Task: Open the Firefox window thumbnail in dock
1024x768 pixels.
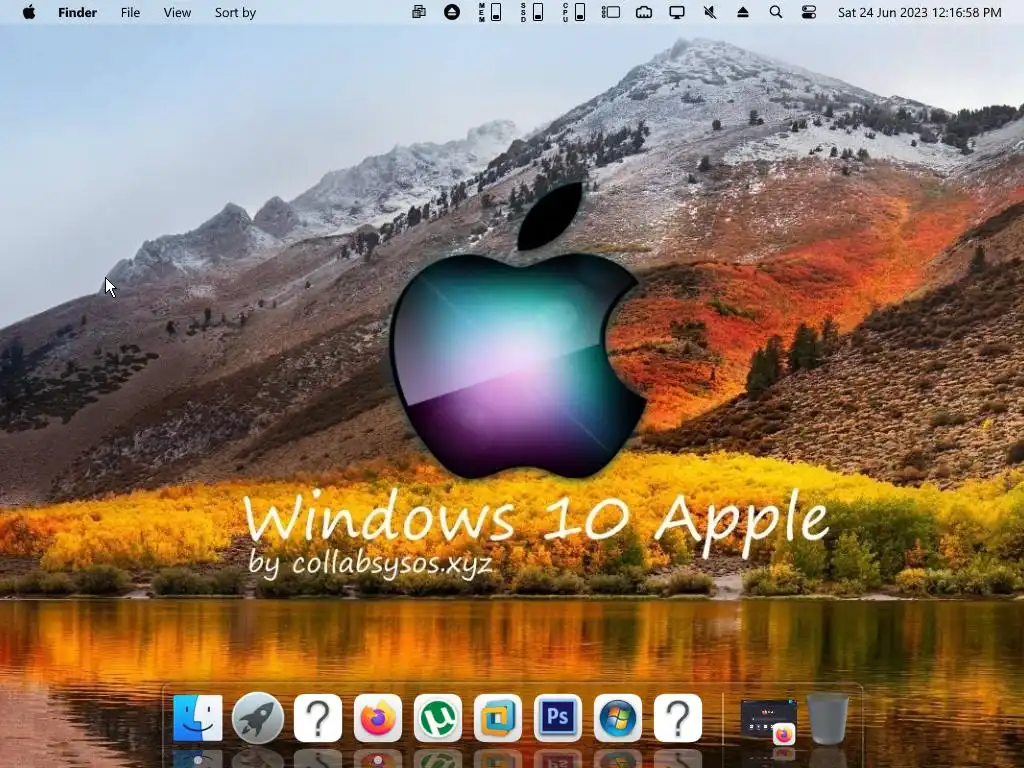Action: pos(769,720)
